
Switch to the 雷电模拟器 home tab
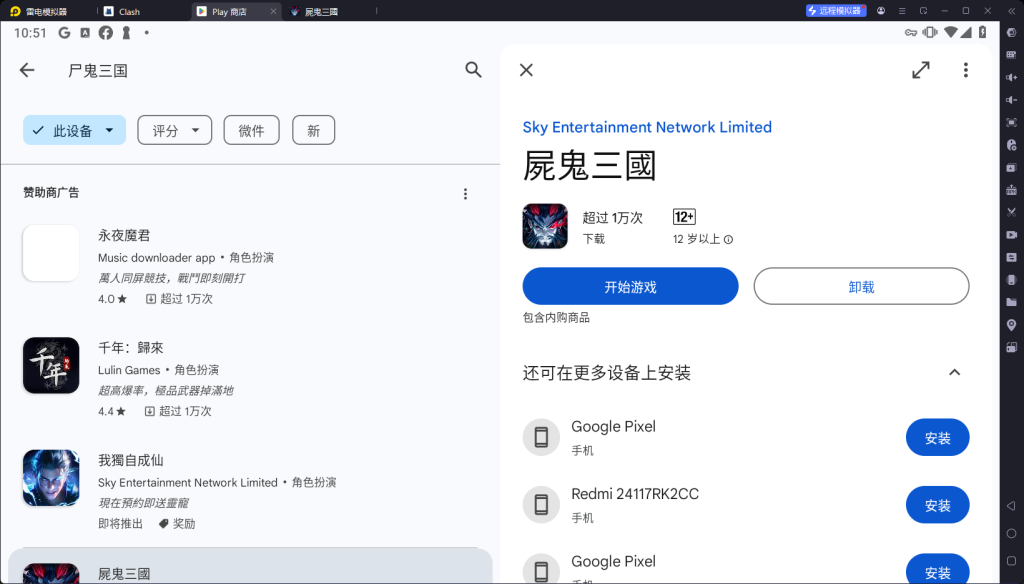tap(47, 11)
